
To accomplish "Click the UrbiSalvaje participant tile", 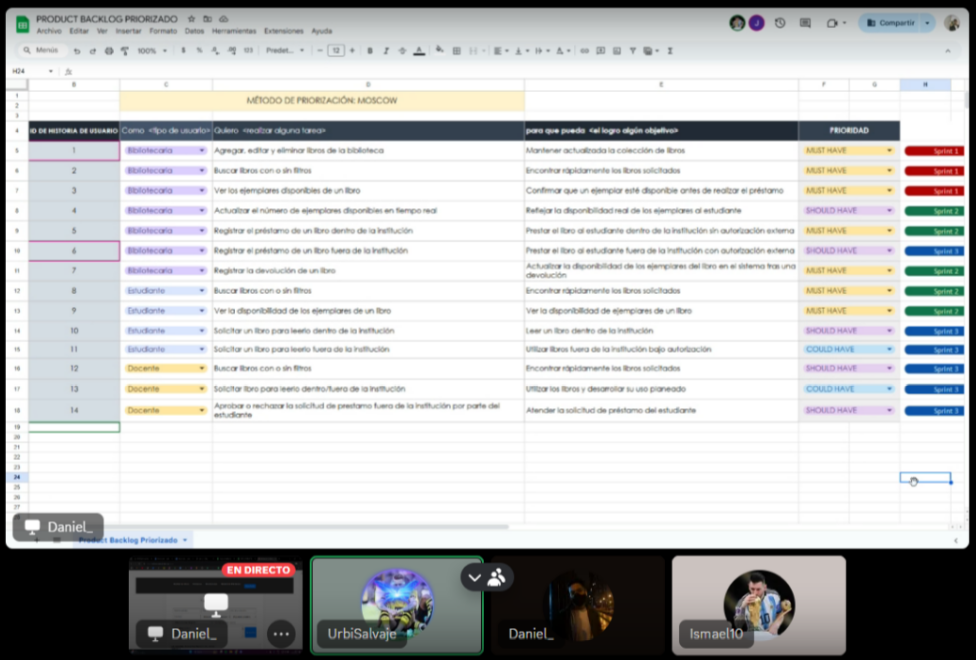I will point(397,604).
